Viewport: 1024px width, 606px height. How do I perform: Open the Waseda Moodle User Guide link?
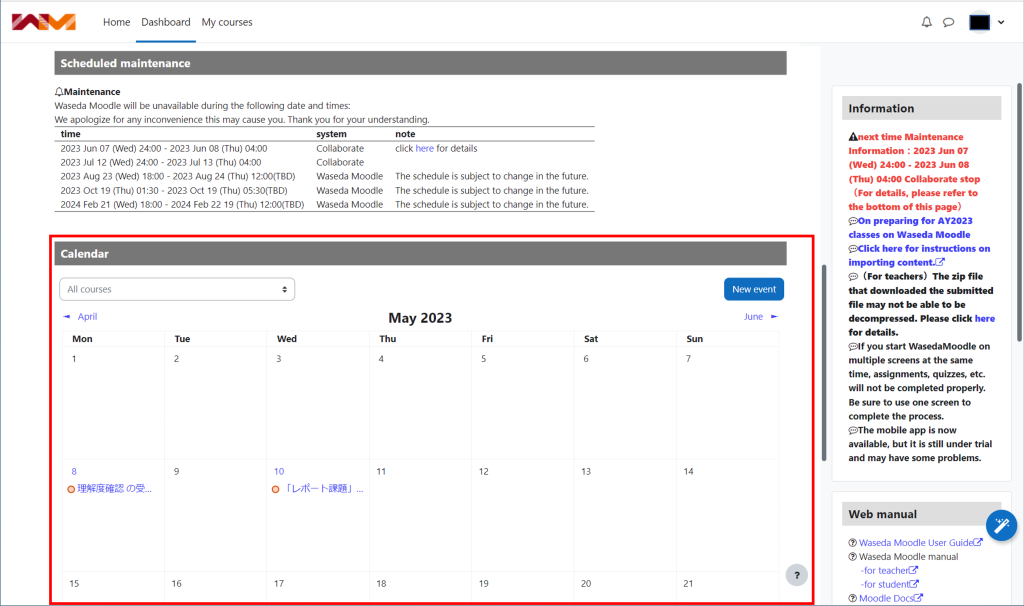(x=916, y=542)
